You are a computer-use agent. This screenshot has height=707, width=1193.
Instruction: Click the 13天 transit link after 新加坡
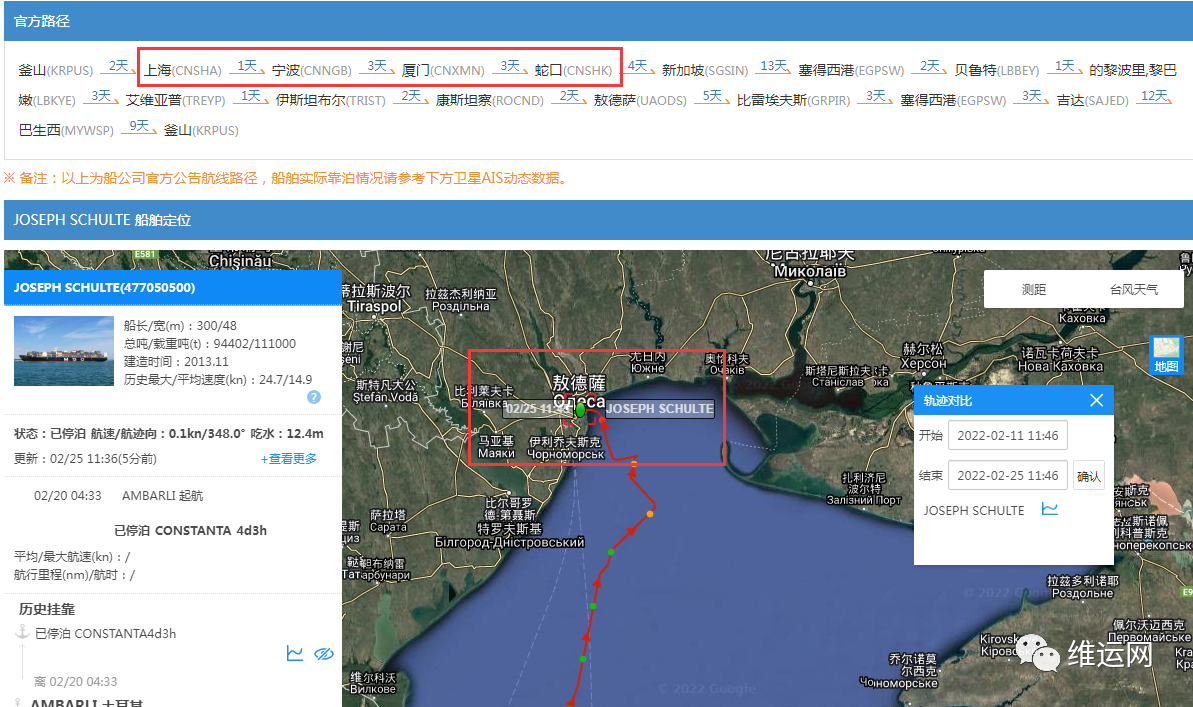(774, 67)
